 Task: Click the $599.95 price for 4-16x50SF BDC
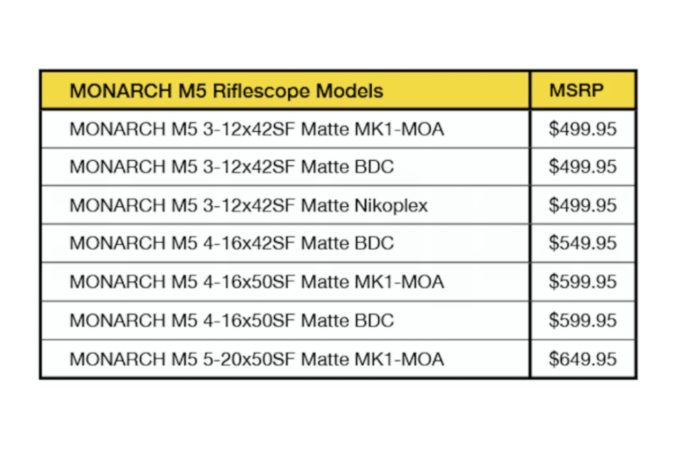[x=582, y=320]
